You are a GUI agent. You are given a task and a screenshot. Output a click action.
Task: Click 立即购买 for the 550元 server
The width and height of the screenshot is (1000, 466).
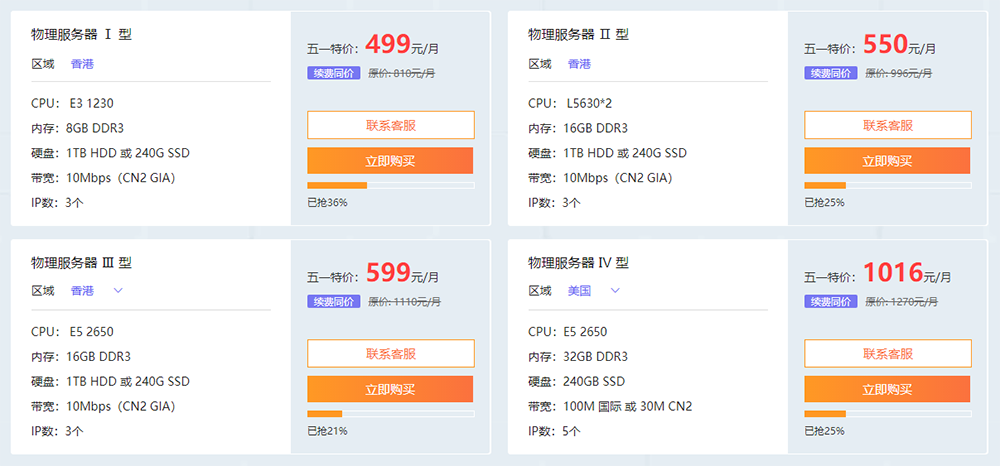tap(887, 161)
